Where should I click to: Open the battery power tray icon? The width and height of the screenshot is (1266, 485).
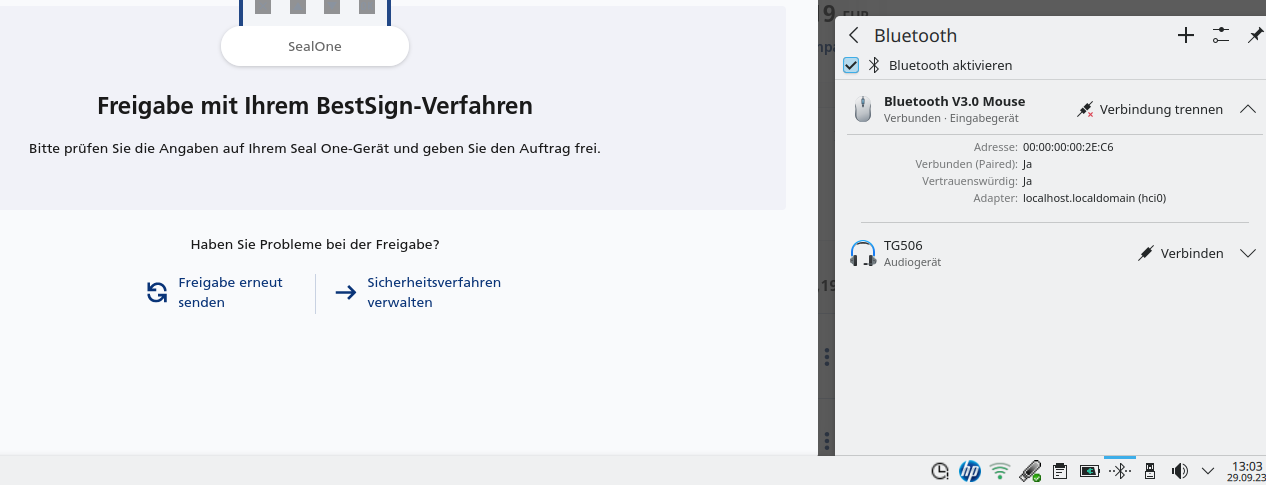click(1090, 471)
